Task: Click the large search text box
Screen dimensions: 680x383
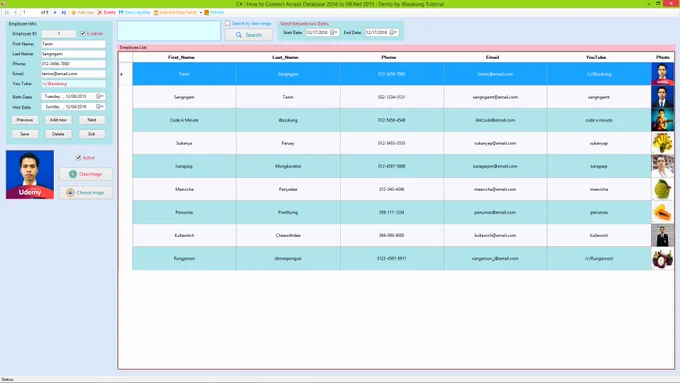Action: point(169,31)
